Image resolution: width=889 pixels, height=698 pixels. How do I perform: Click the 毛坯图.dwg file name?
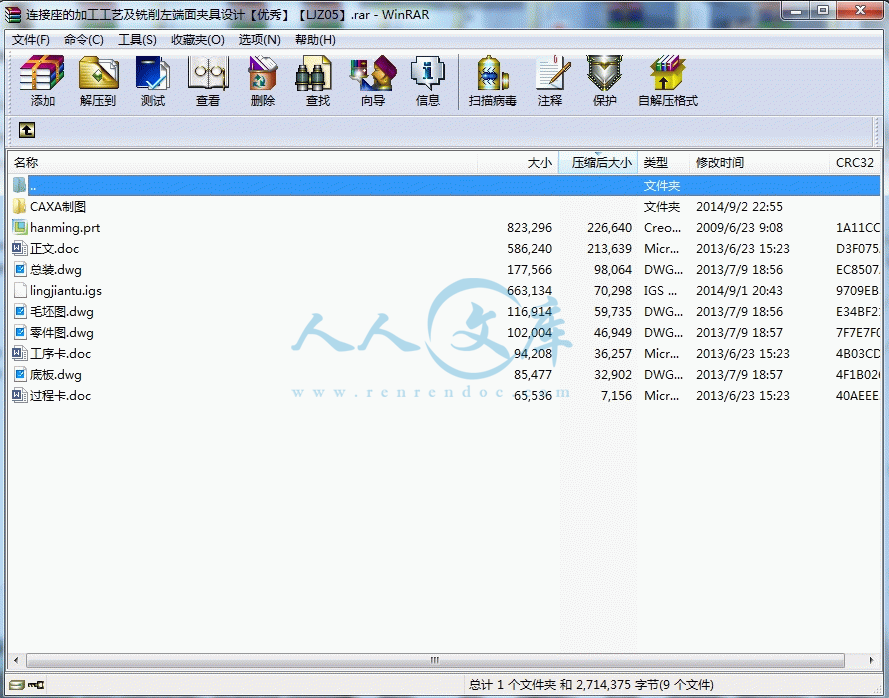[x=62, y=311]
